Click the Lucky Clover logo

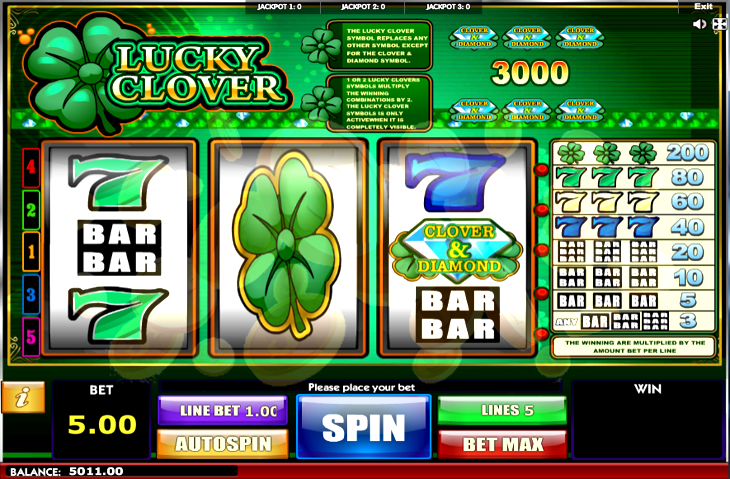click(156, 72)
